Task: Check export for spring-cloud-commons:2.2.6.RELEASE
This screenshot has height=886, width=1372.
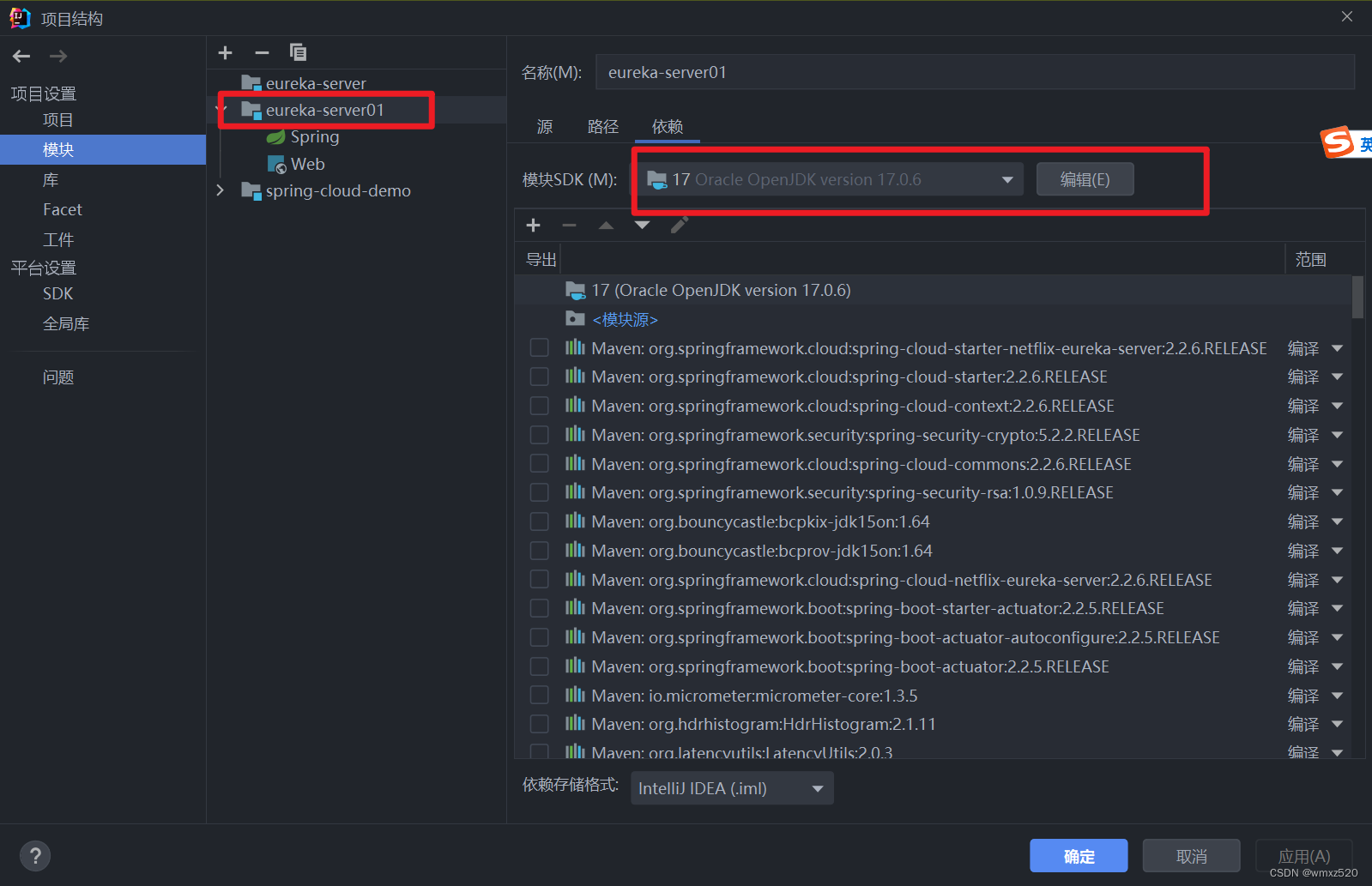Action: click(x=540, y=464)
